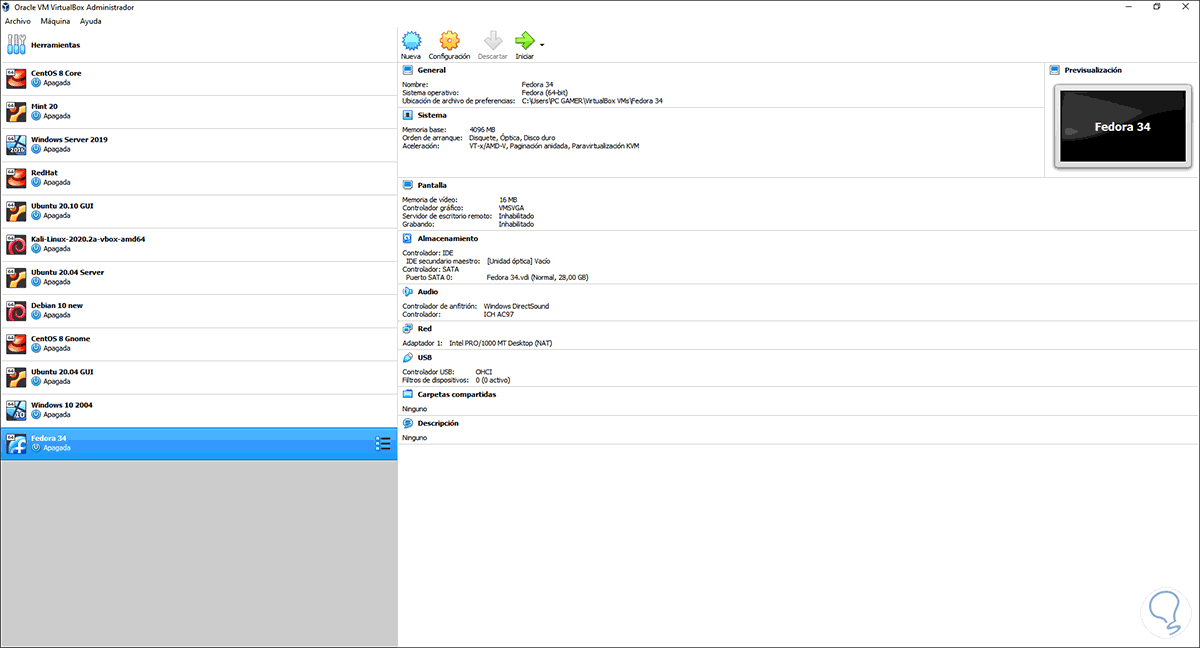Open the General settings link
1200x648 pixels.
coord(432,70)
